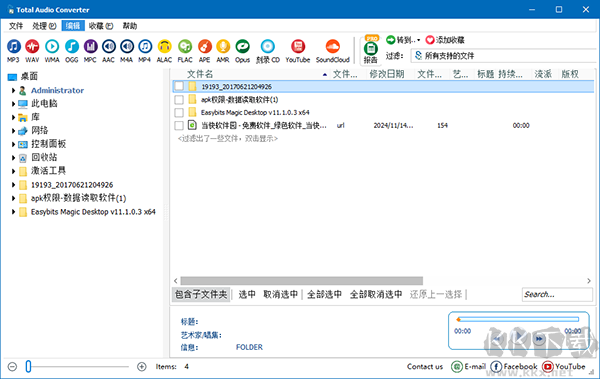Click the OGG format icon
The width and height of the screenshot is (600, 379).
coord(72,47)
